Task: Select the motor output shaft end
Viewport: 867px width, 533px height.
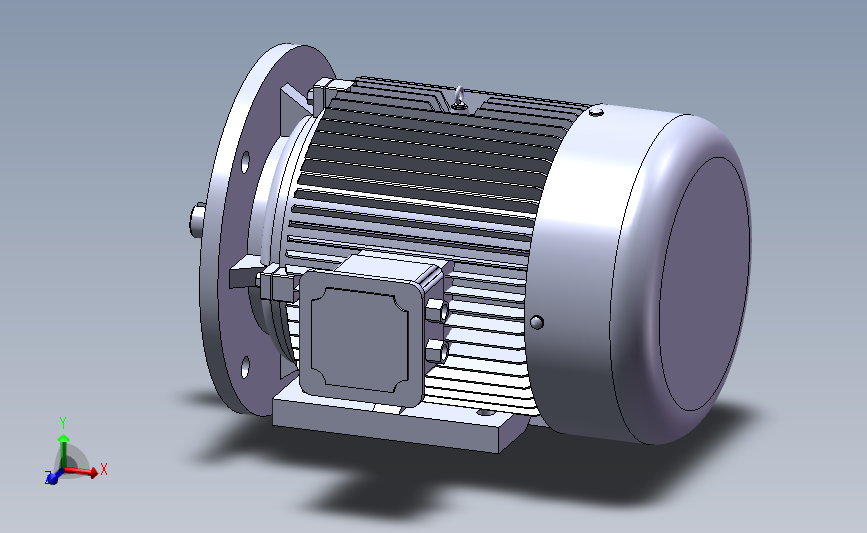Action: coord(197,220)
